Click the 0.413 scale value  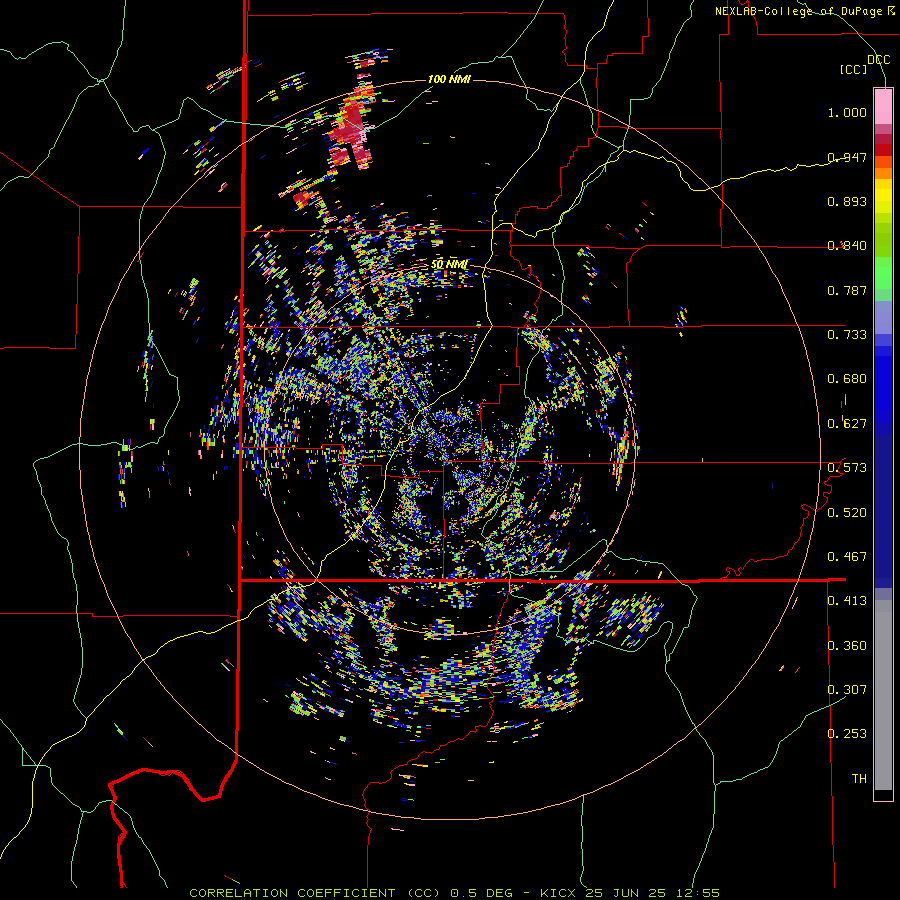tap(847, 601)
